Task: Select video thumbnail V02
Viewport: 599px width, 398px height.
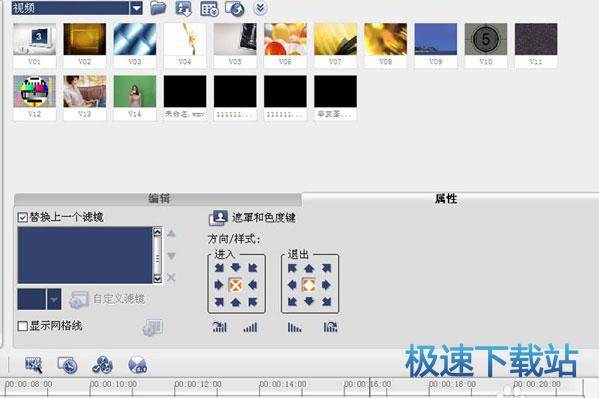Action: (84, 45)
